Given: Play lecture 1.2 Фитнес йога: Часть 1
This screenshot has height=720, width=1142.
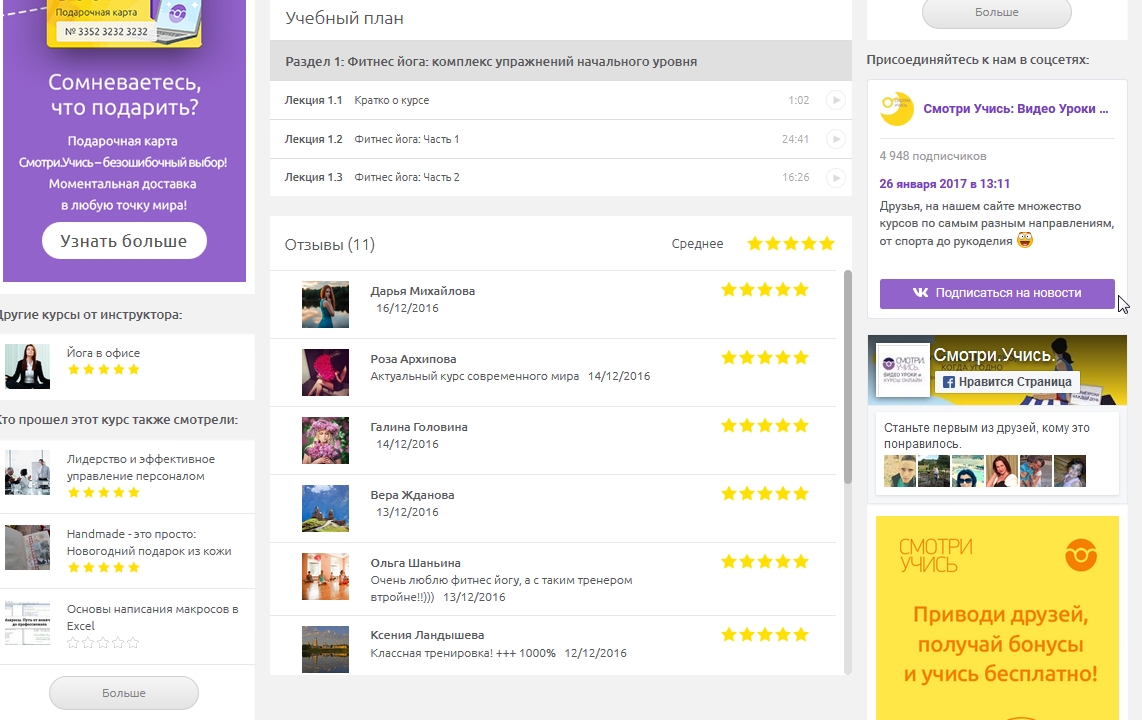Looking at the screenshot, I should click(x=835, y=139).
